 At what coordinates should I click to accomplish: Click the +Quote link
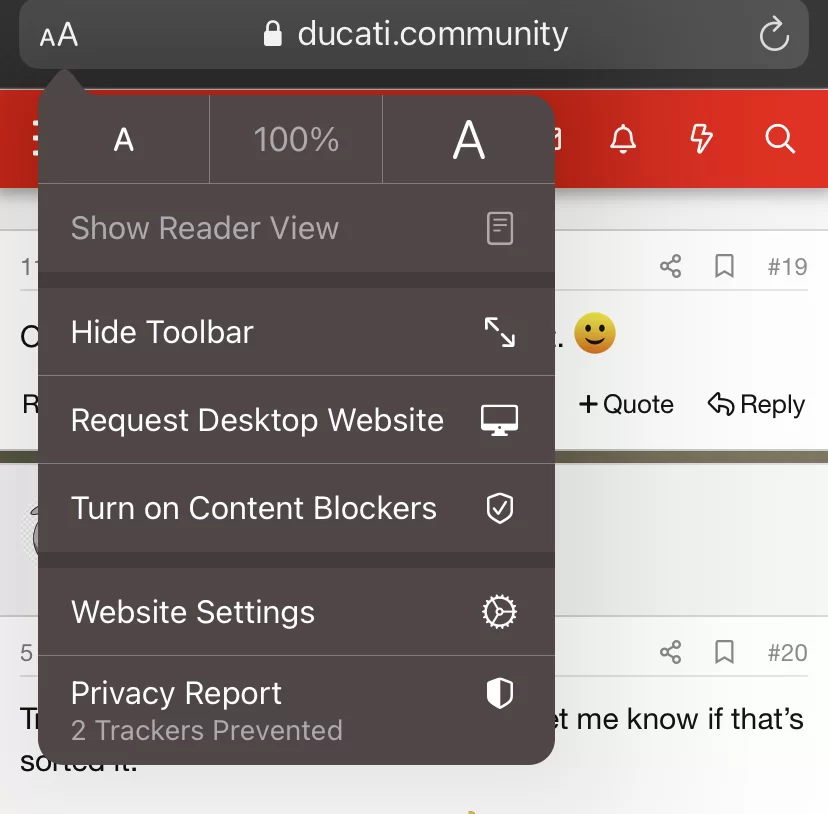pos(626,405)
